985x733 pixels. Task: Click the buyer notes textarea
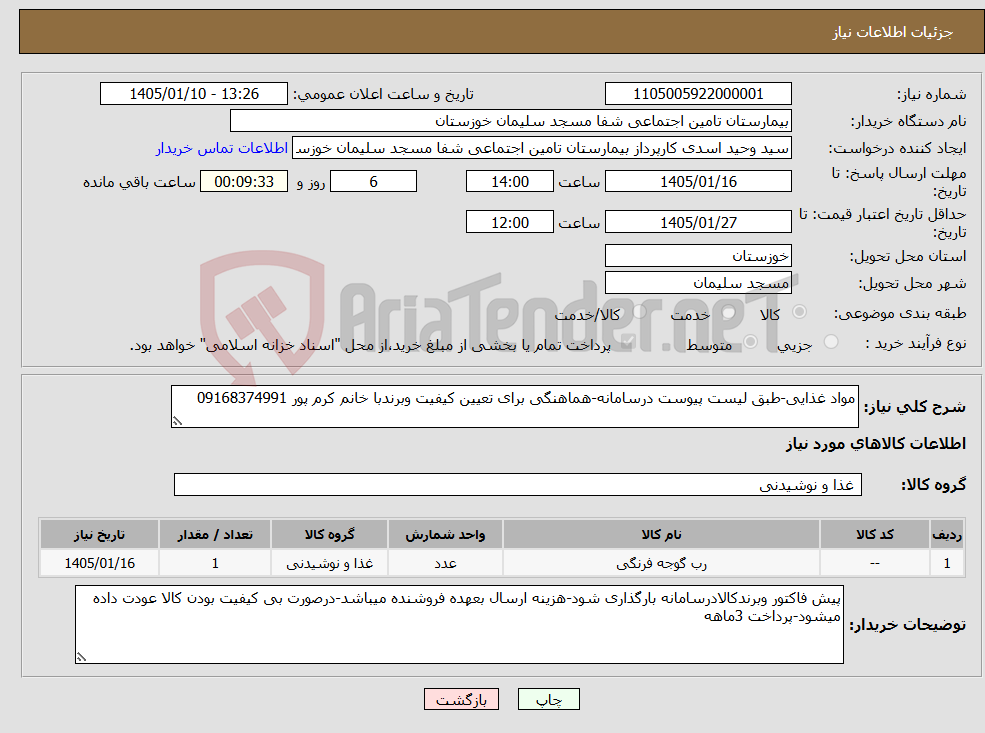coord(459,624)
